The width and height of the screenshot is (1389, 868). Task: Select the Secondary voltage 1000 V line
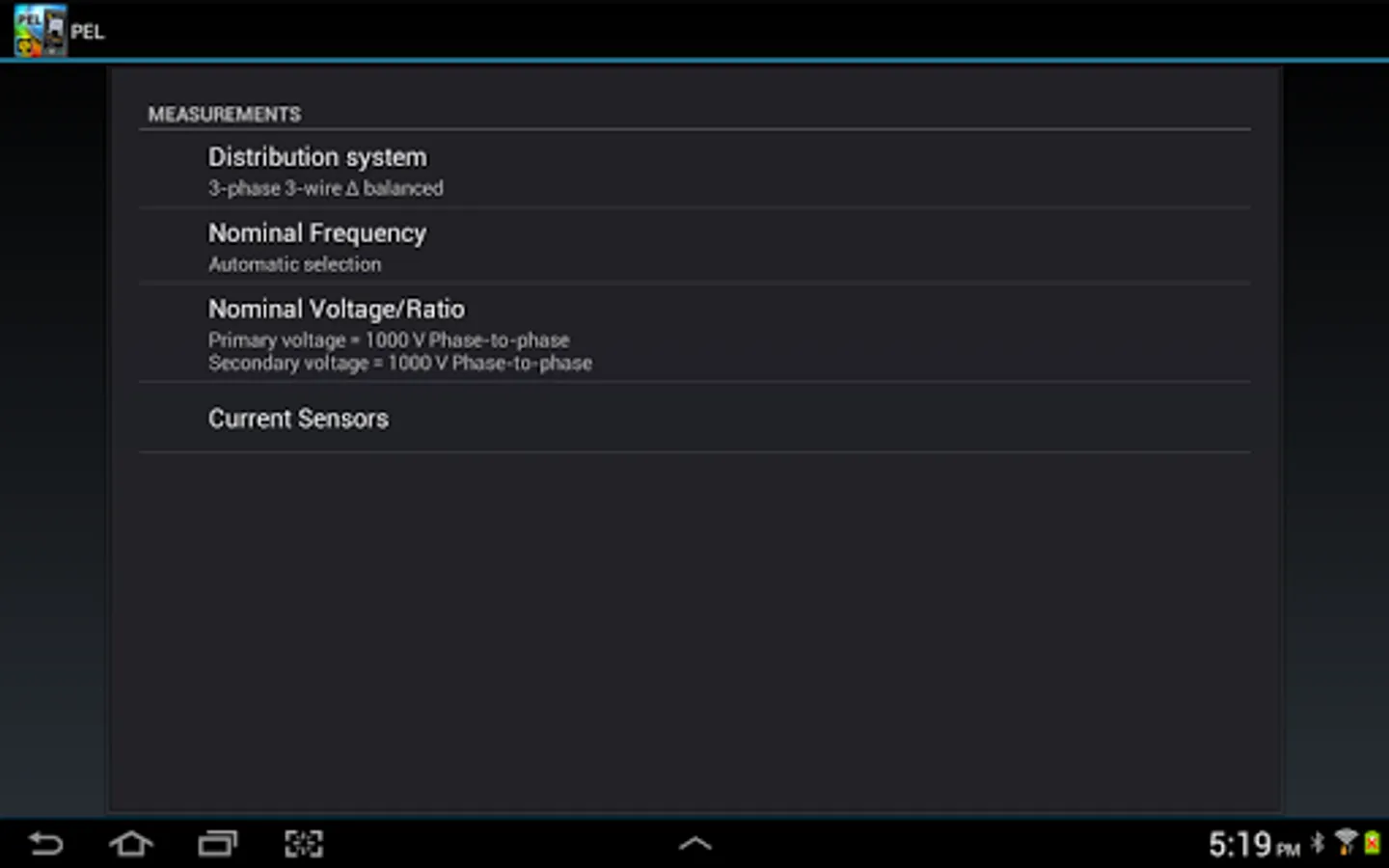pos(400,364)
